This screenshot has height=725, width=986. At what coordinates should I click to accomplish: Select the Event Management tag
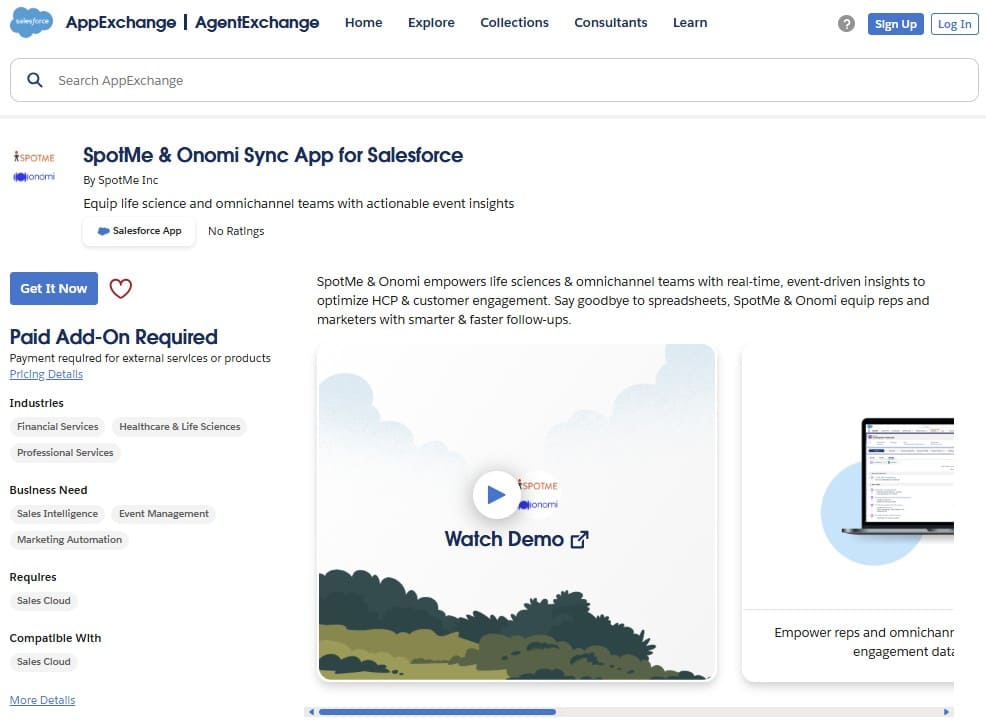pyautogui.click(x=163, y=514)
